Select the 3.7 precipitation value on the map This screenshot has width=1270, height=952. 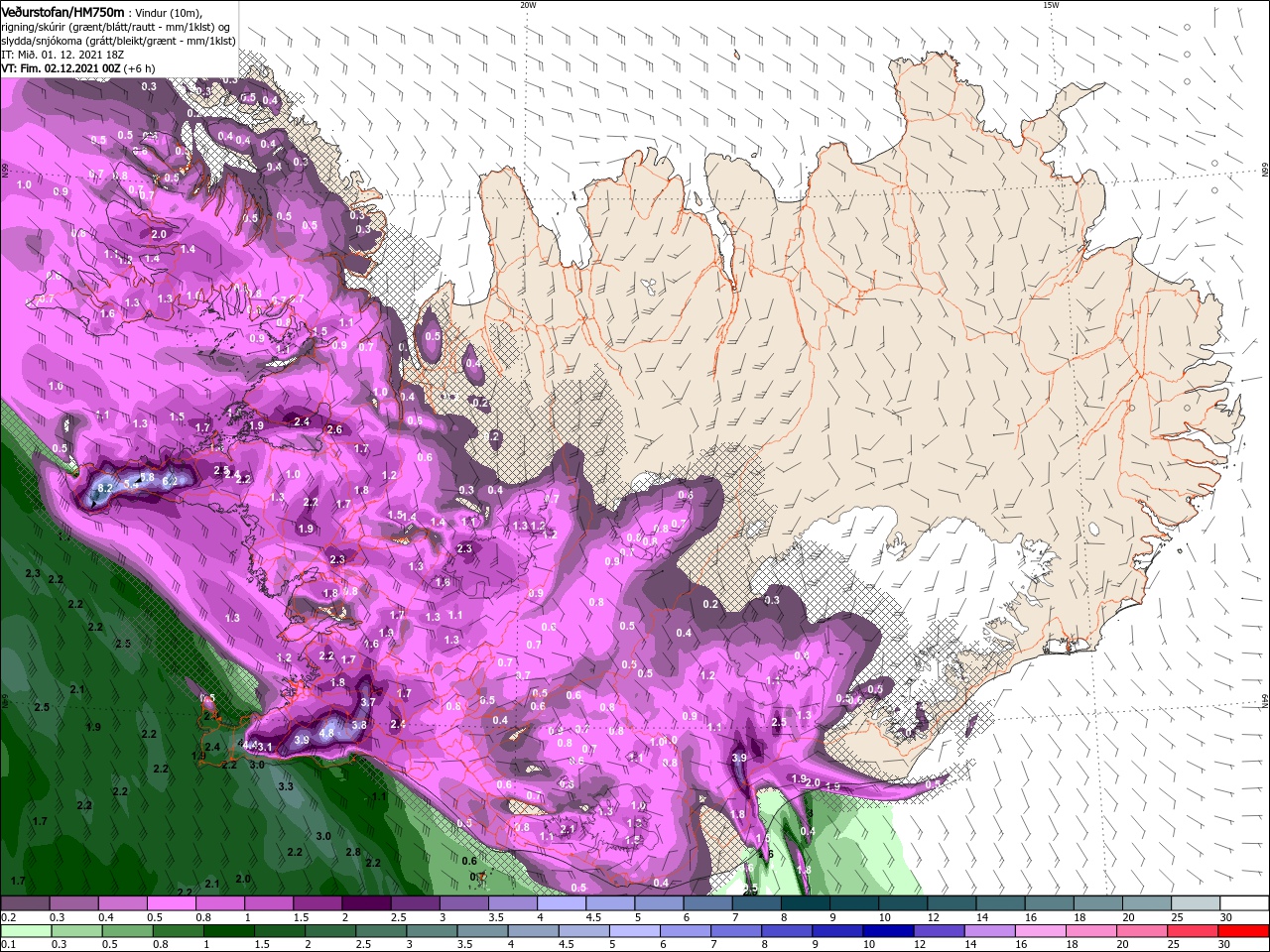(x=367, y=702)
